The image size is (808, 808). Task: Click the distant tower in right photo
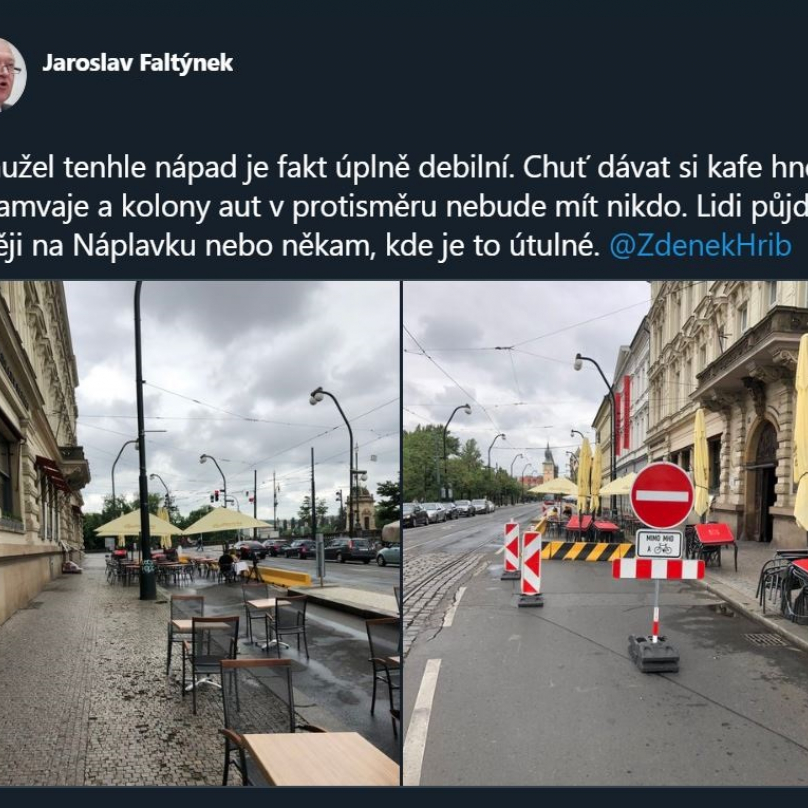549,464
